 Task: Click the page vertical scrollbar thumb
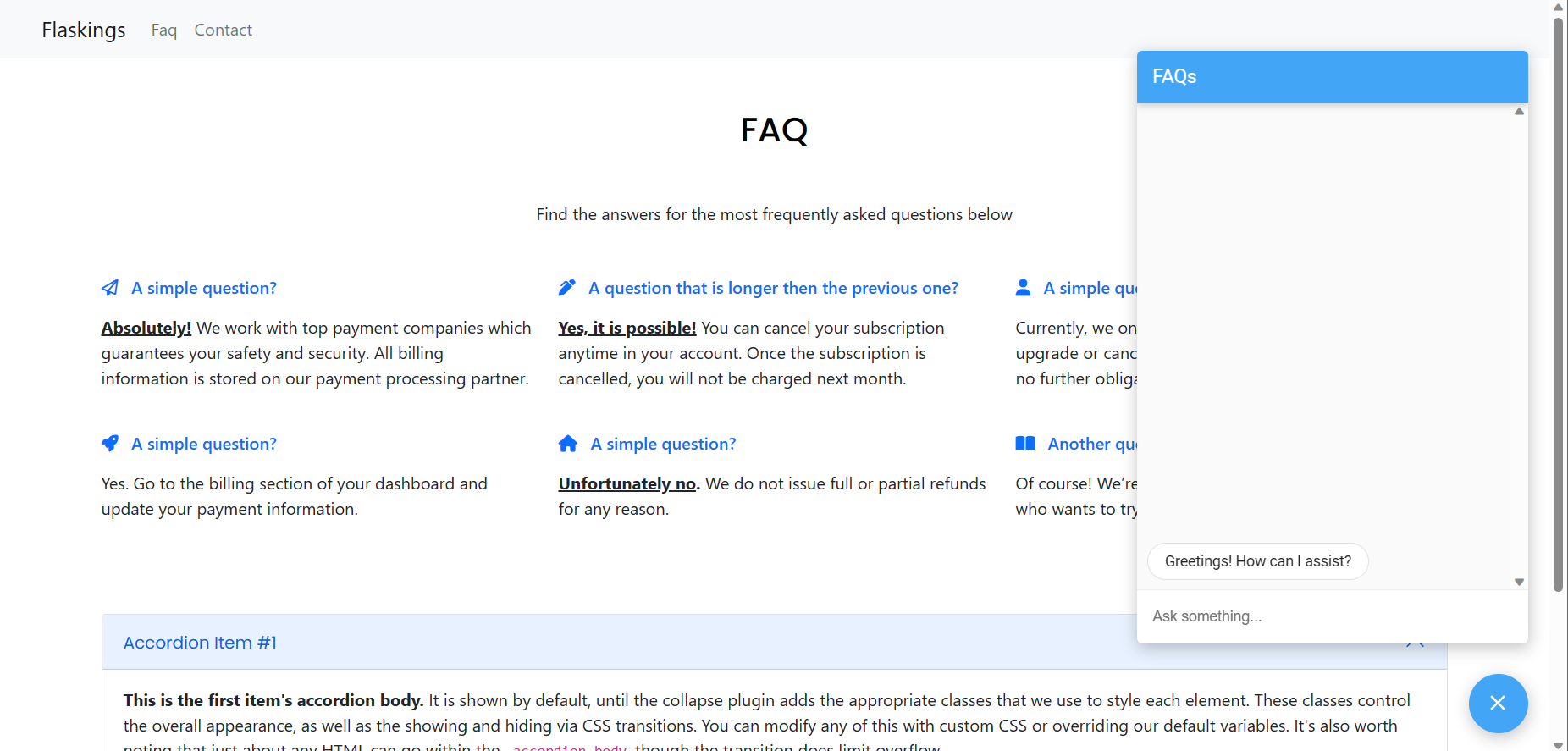[1558, 305]
